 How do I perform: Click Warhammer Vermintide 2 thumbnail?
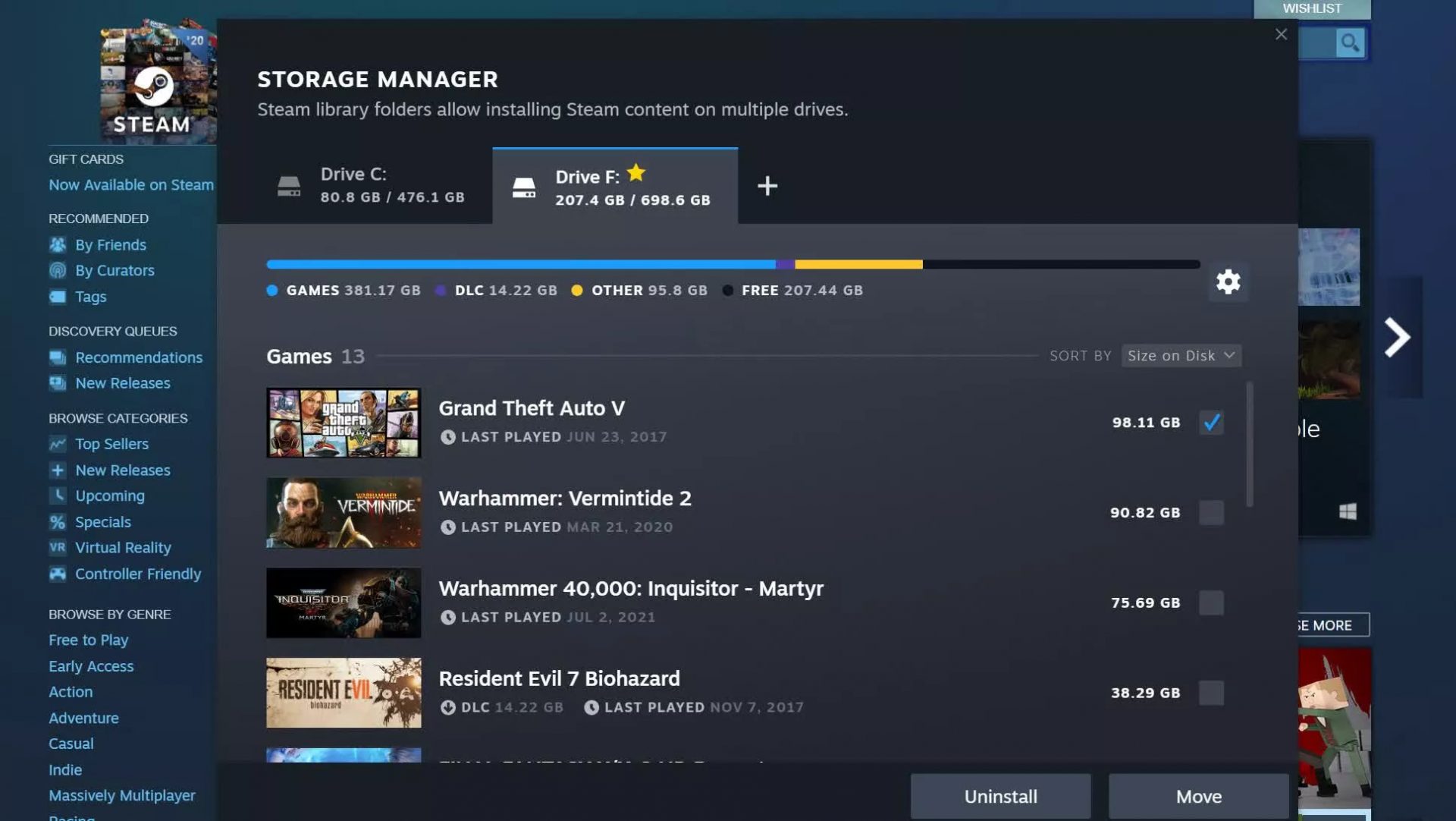(343, 512)
